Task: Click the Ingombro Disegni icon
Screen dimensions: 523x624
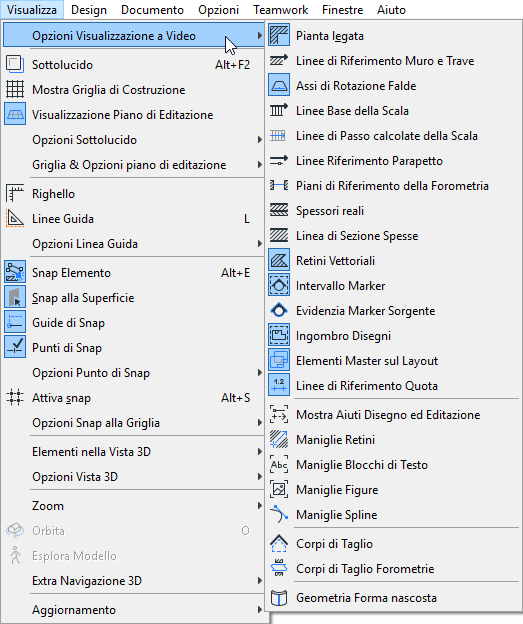Action: 279,335
